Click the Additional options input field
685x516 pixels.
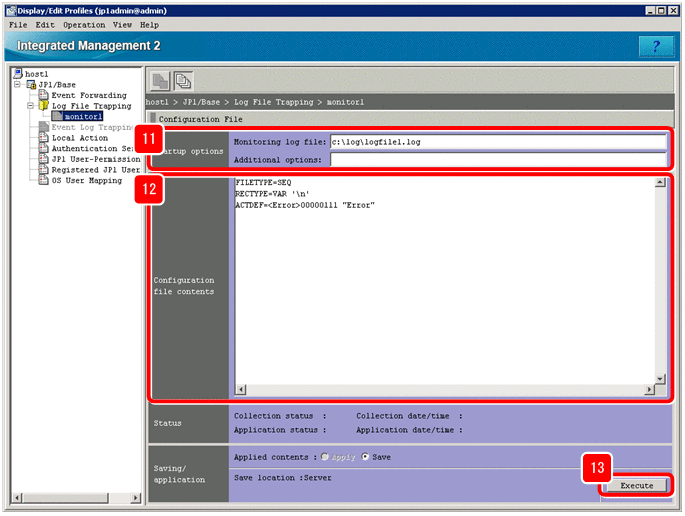(498, 159)
